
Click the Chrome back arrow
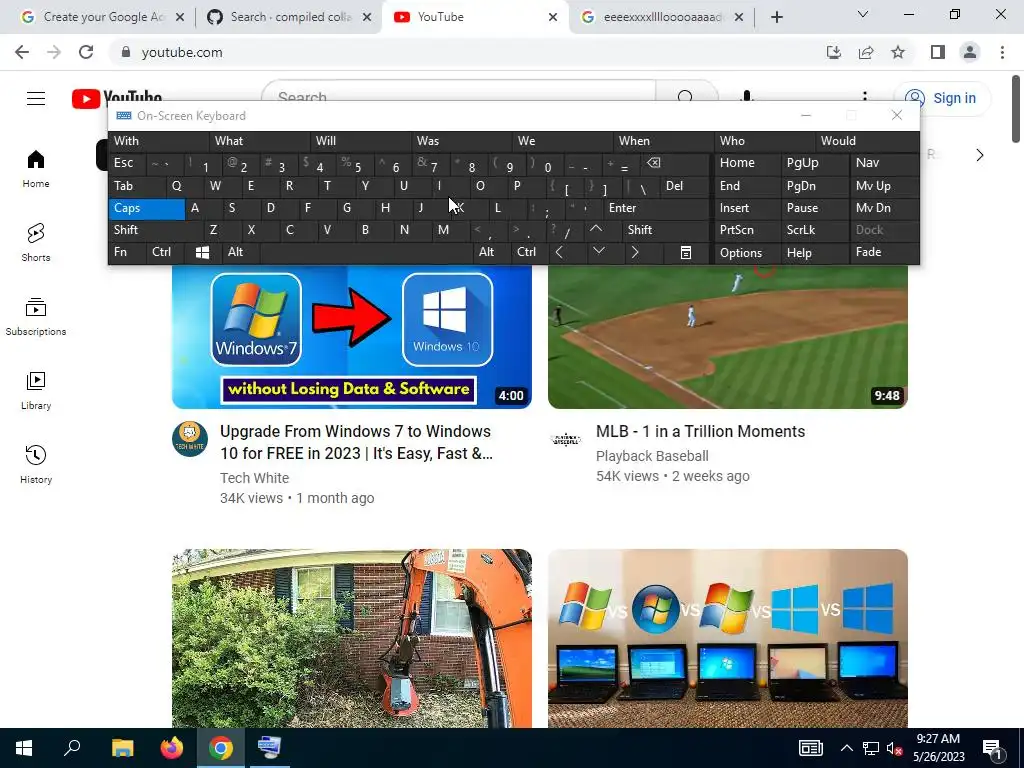coord(22,52)
